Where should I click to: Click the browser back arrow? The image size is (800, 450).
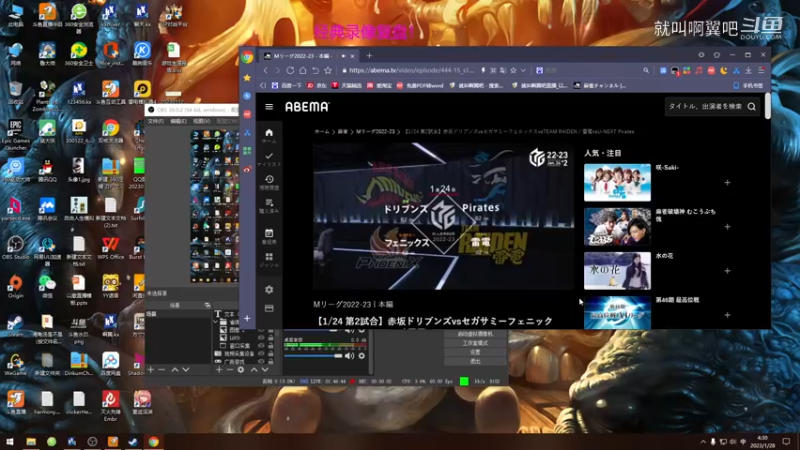tap(265, 70)
